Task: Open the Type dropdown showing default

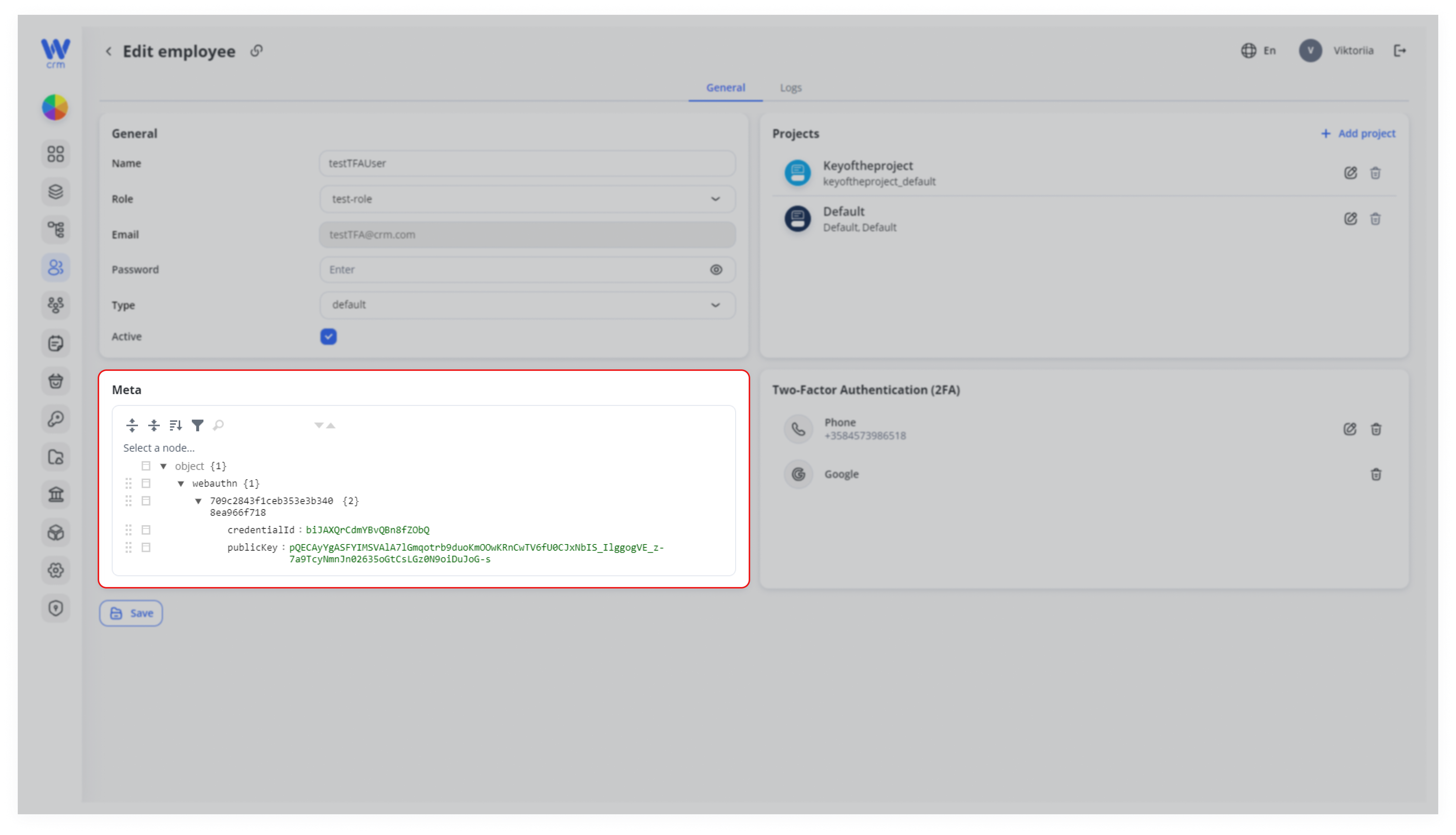Action: 528,305
